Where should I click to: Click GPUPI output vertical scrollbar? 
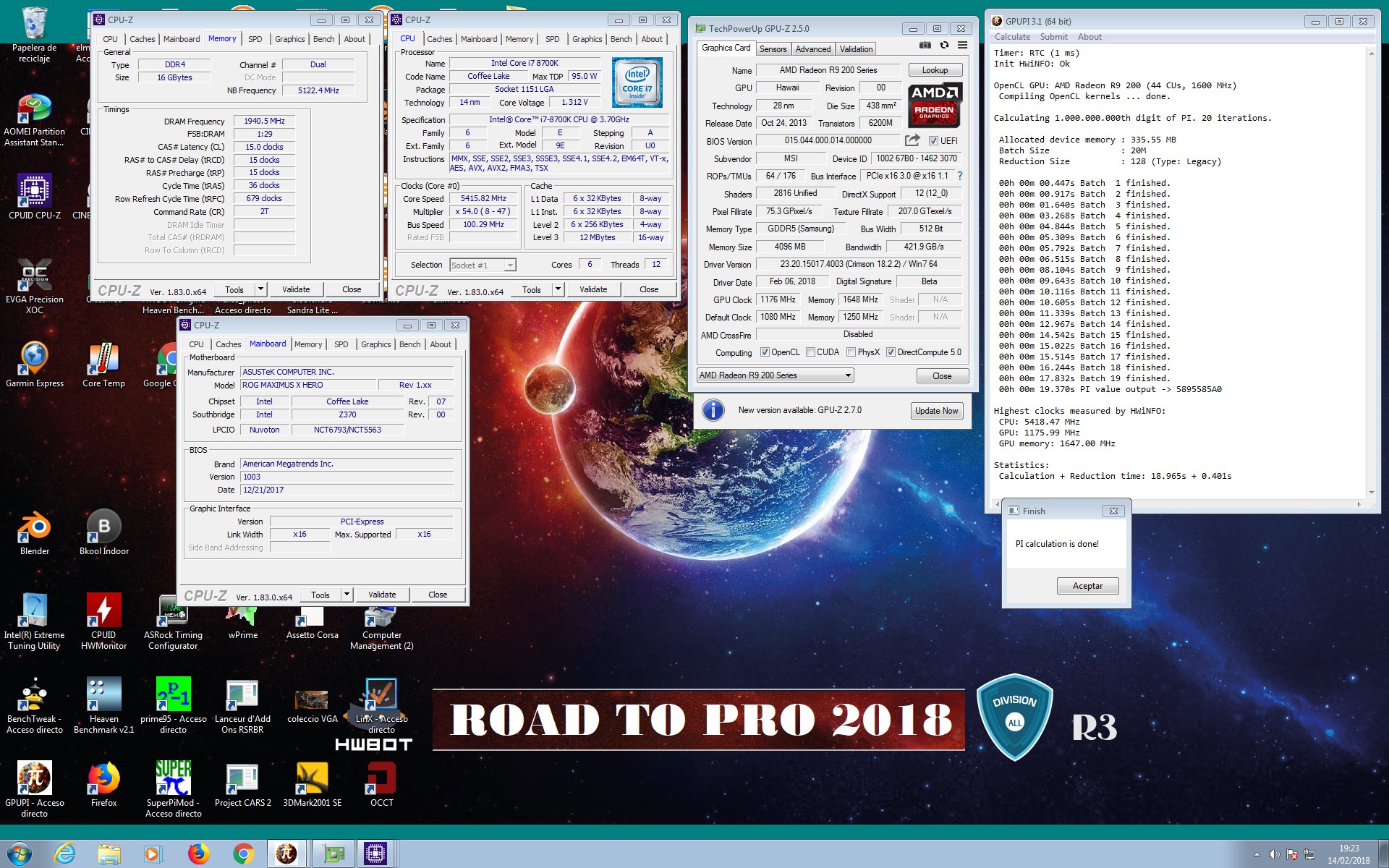tap(1370, 273)
